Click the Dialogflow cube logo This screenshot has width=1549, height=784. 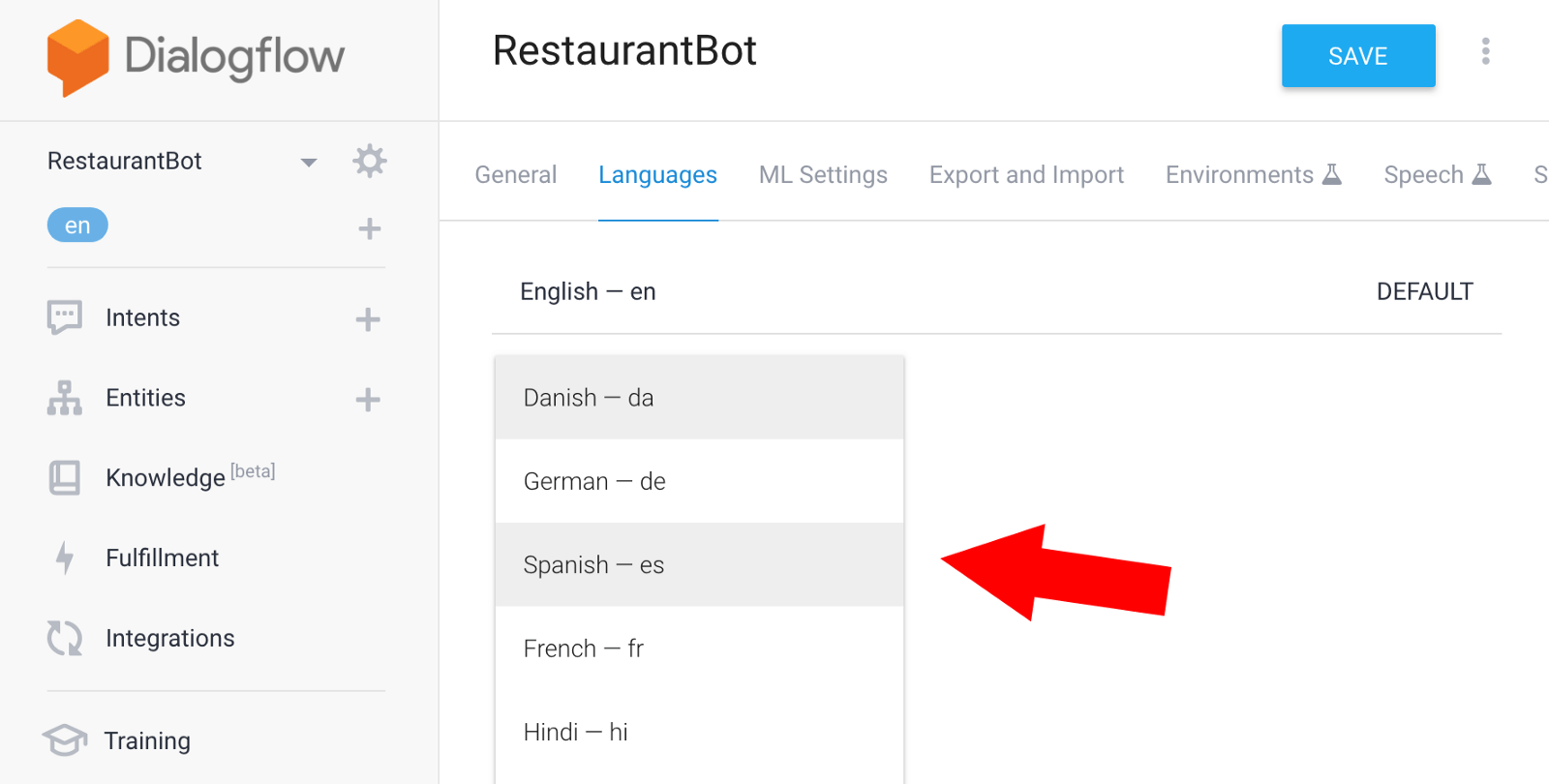tap(77, 58)
